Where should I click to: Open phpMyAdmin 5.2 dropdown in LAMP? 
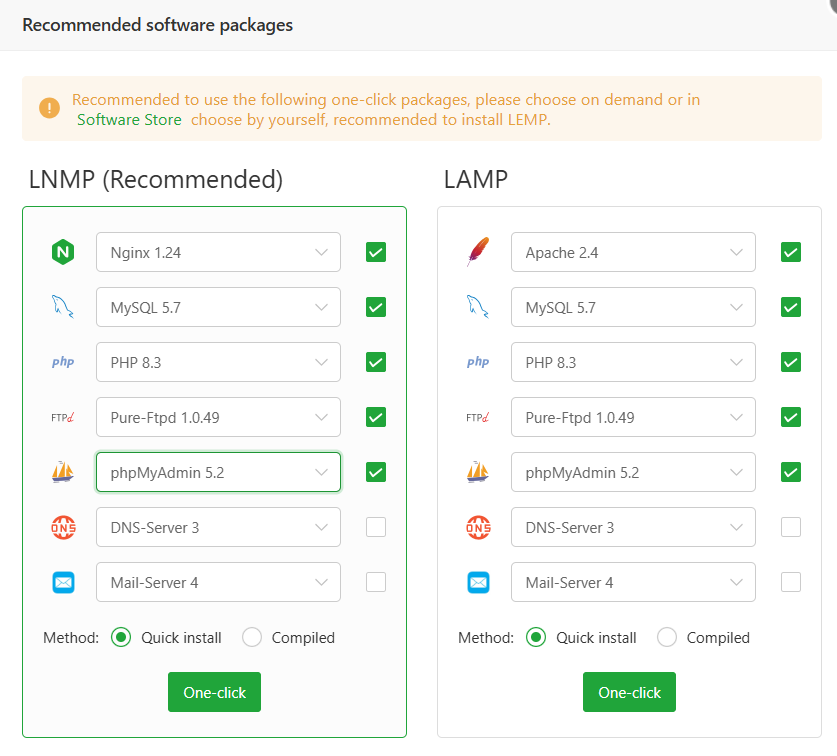(633, 472)
